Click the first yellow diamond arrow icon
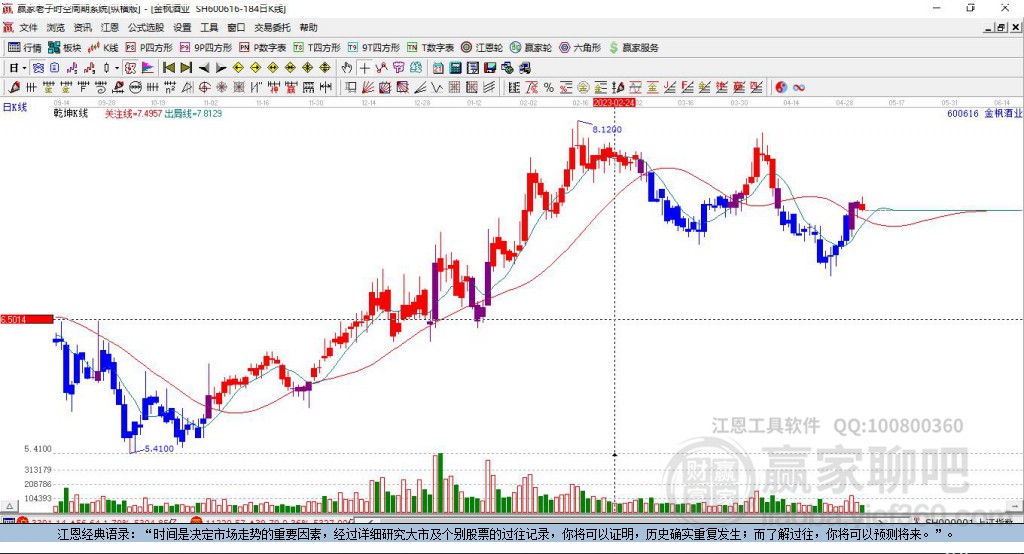The width and height of the screenshot is (1024, 554). [238, 68]
